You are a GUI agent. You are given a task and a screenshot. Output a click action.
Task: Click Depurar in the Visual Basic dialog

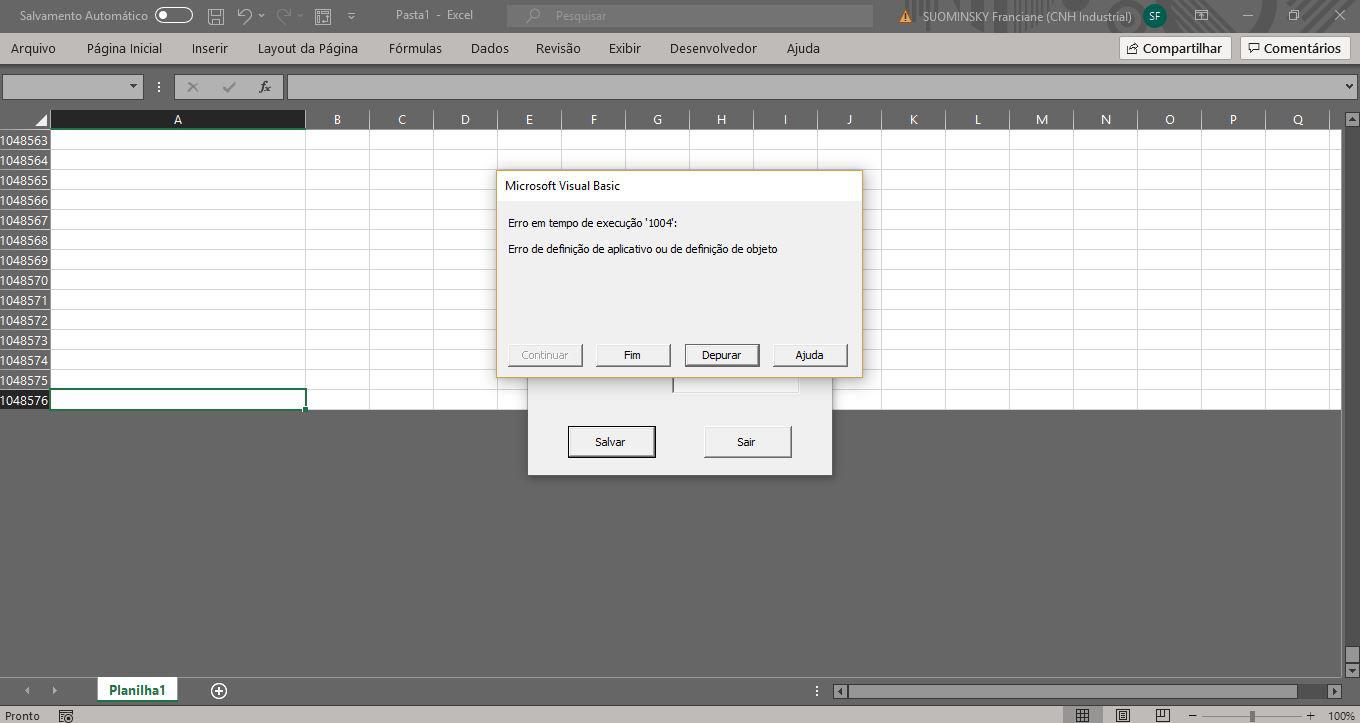(721, 355)
